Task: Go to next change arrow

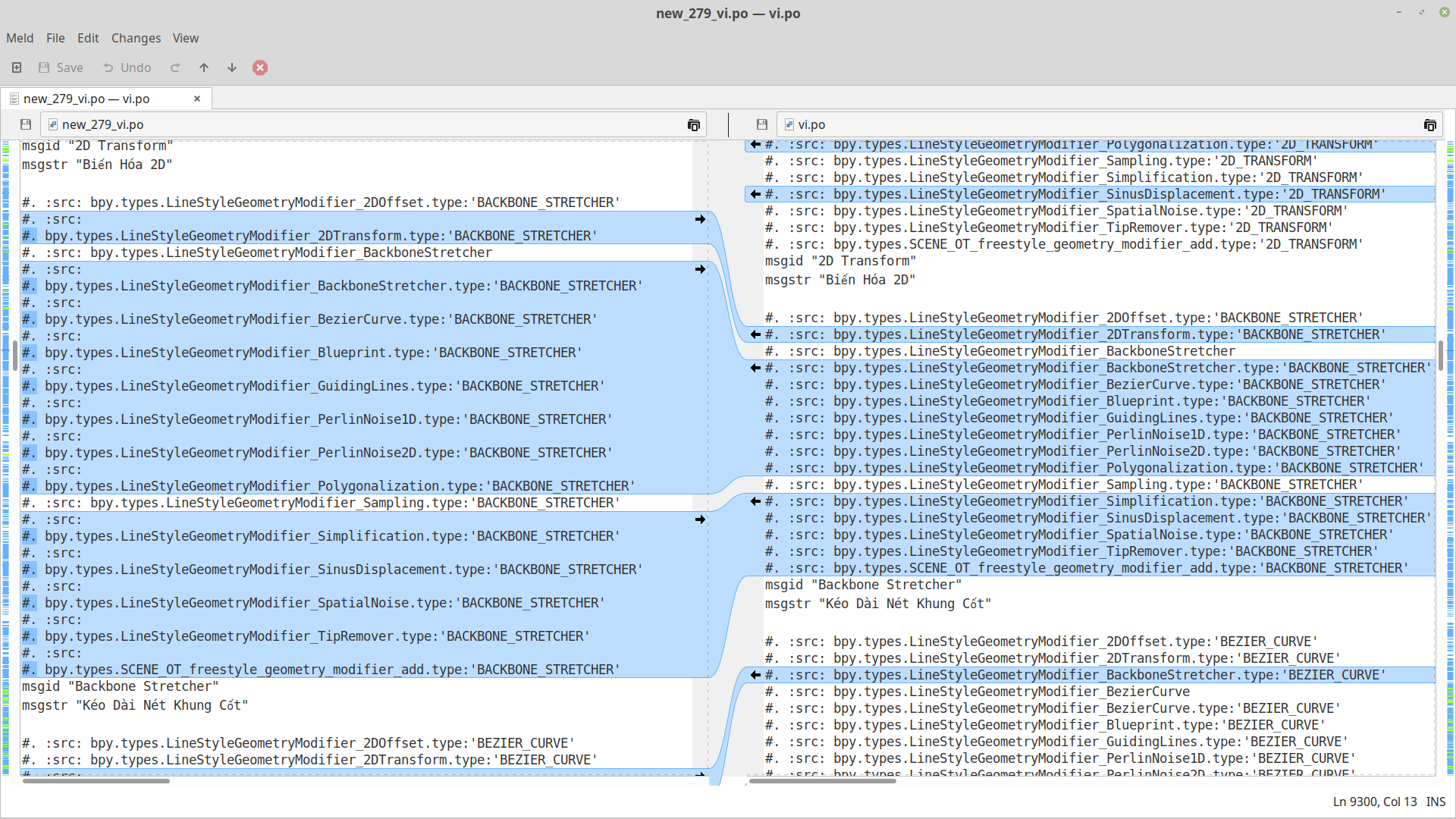Action: [232, 67]
